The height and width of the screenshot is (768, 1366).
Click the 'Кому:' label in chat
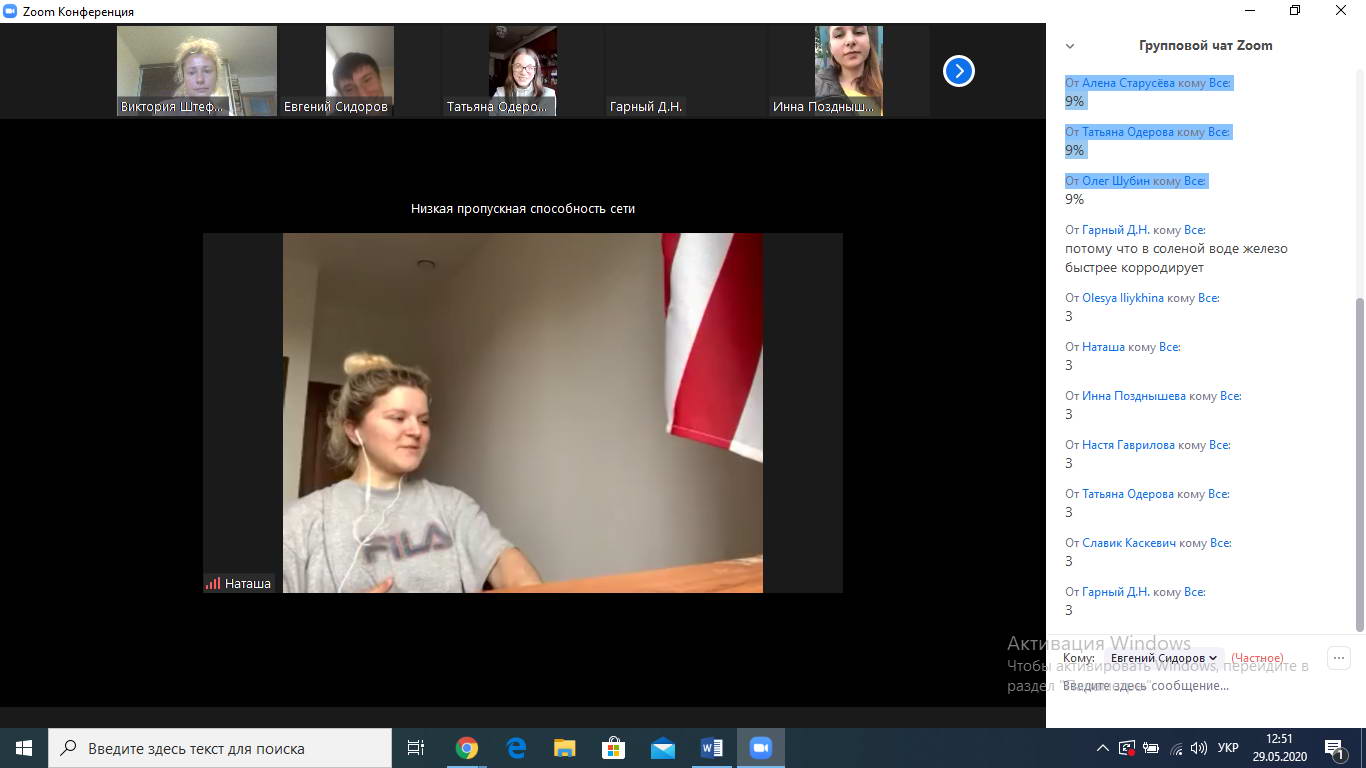tap(1079, 658)
